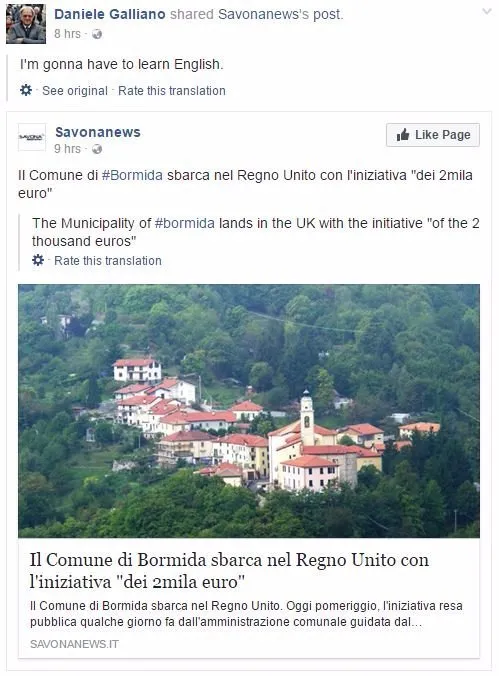Expand the post options chevron at top right
The height and width of the screenshot is (676, 499).
[486, 12]
